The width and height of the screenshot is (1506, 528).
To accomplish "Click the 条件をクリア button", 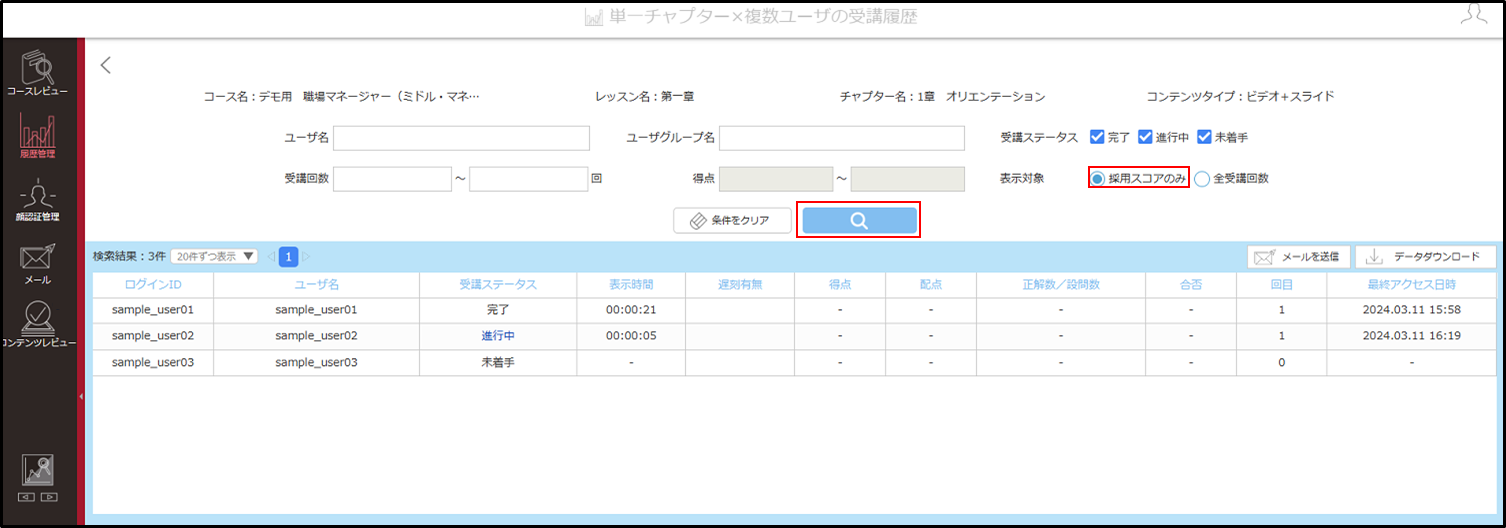I will coord(732,220).
